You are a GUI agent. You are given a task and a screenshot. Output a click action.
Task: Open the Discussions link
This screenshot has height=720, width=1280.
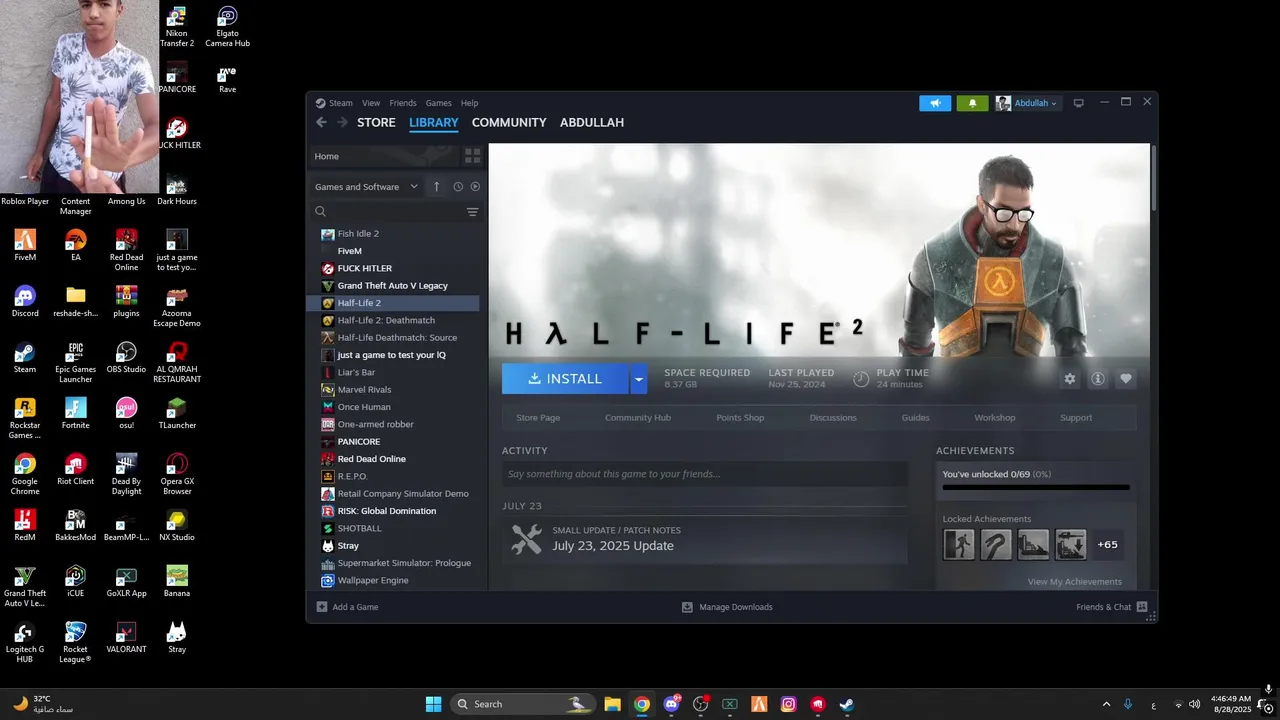pos(833,418)
